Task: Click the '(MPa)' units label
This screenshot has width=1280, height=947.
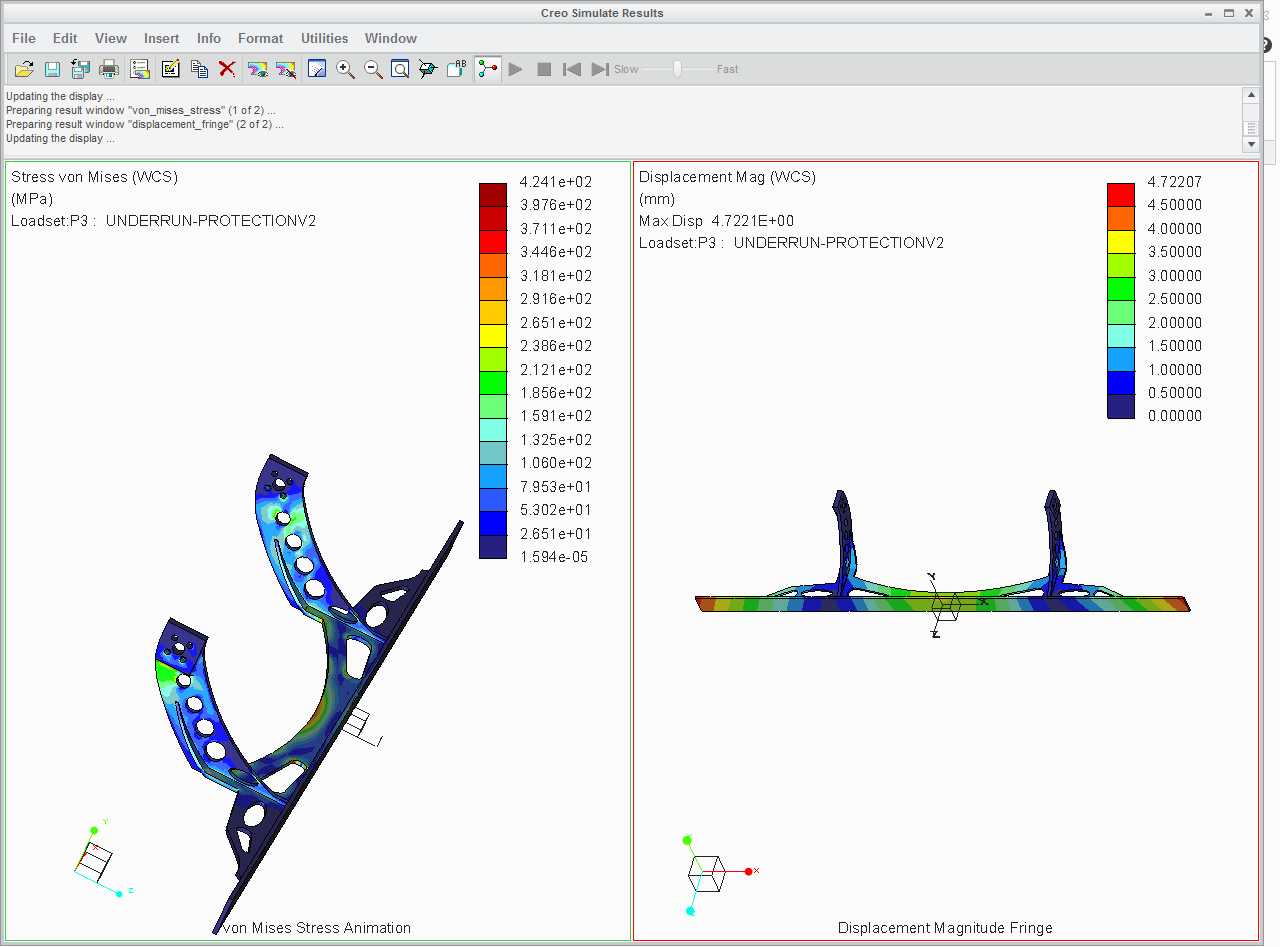Action: tap(32, 199)
